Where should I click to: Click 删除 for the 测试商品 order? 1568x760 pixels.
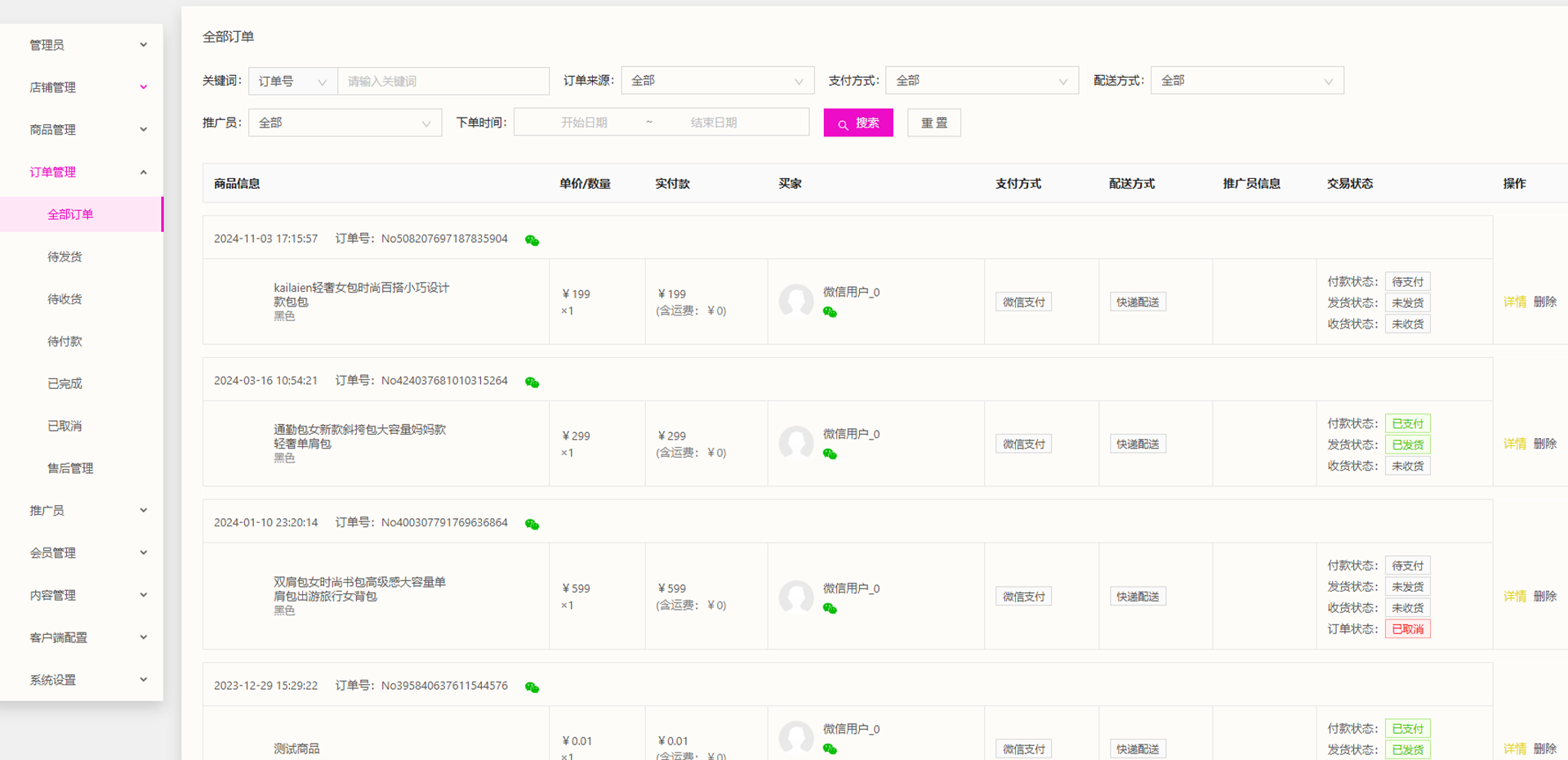click(1545, 749)
